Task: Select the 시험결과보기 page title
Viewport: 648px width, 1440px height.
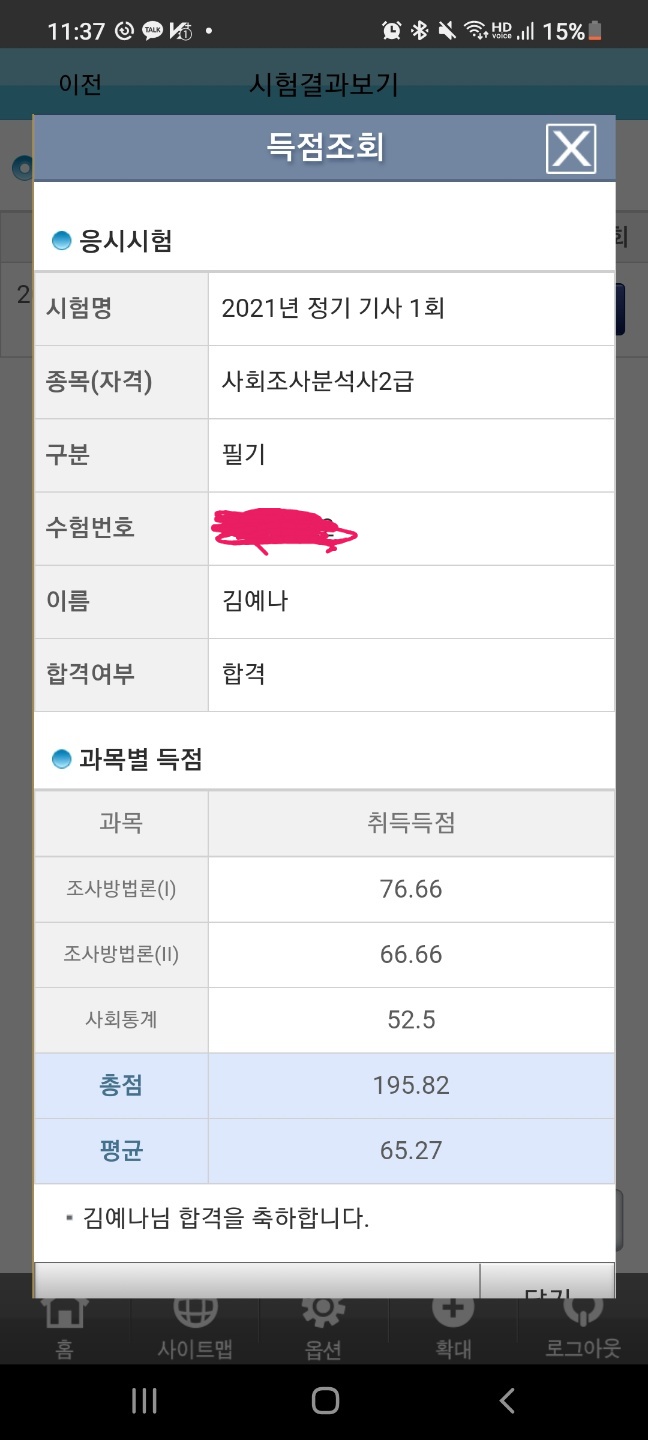Action: [x=324, y=85]
